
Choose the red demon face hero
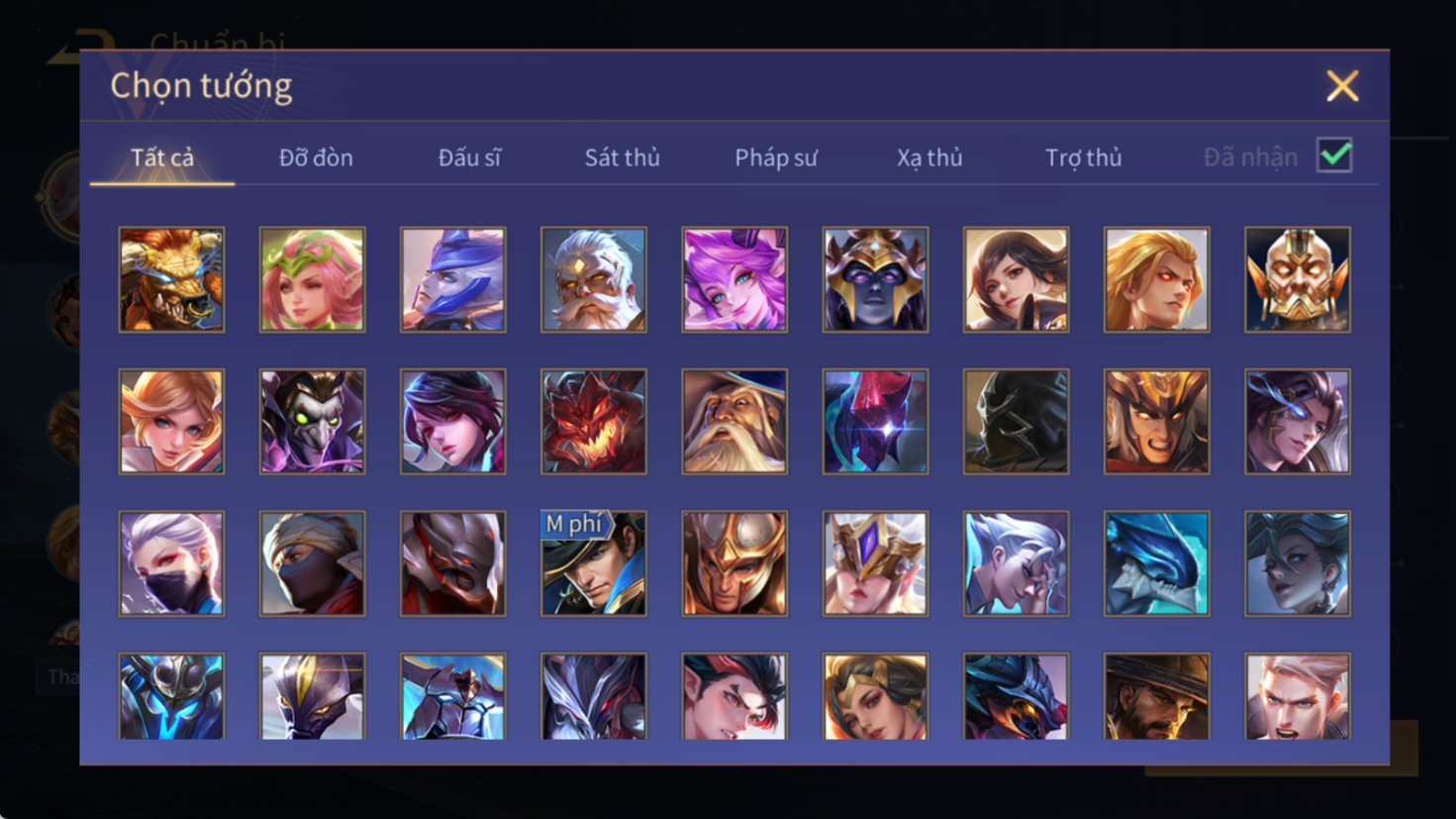click(x=593, y=422)
